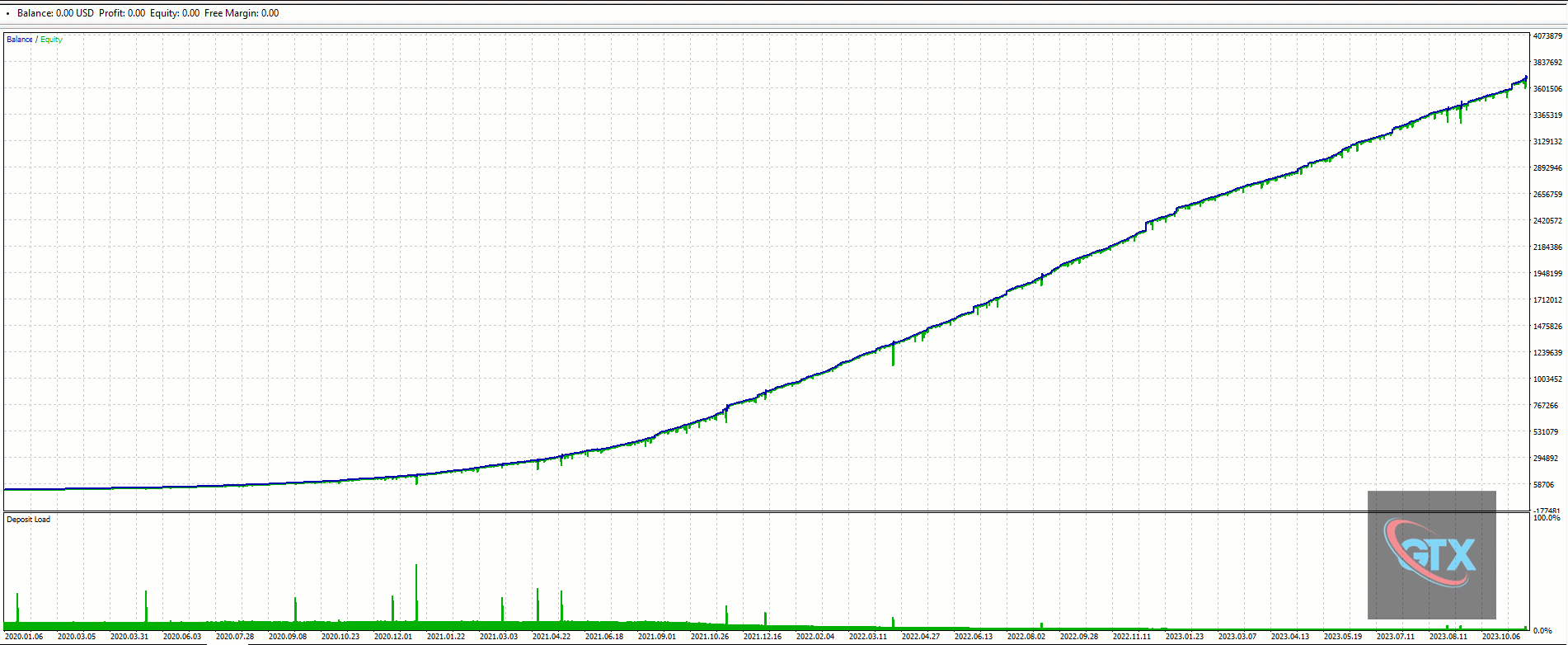Select the Equity legend label

point(52,40)
